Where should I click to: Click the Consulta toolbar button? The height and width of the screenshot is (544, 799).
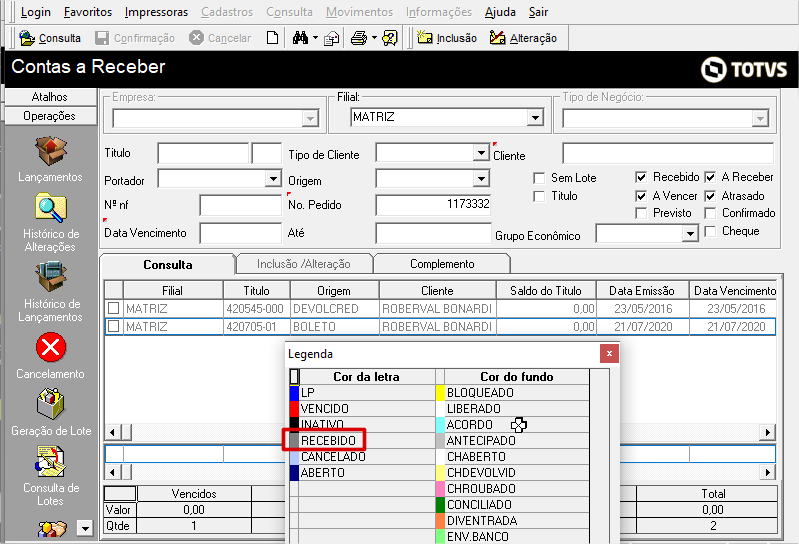click(x=50, y=38)
